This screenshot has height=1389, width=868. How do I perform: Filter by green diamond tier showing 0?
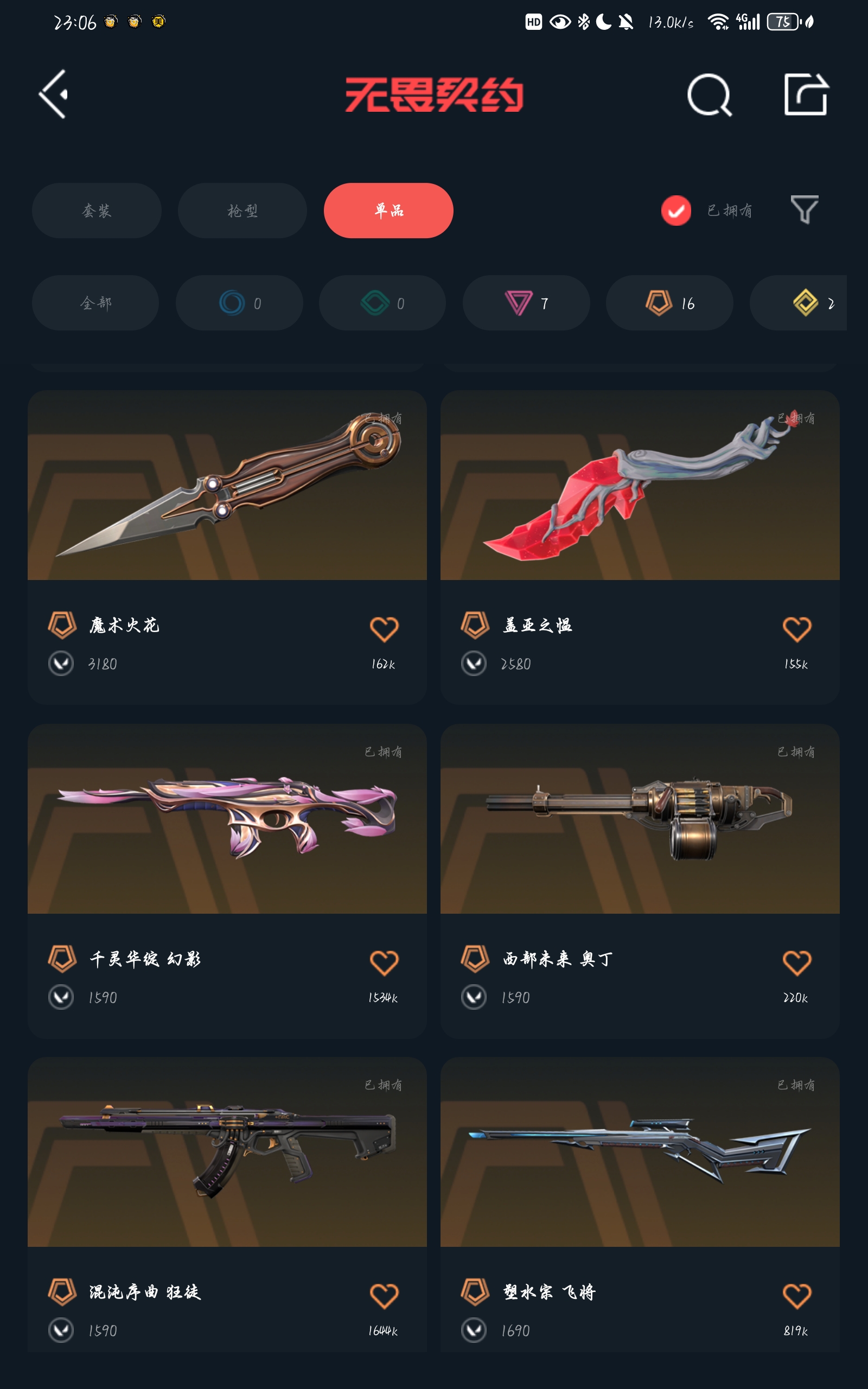click(x=382, y=302)
